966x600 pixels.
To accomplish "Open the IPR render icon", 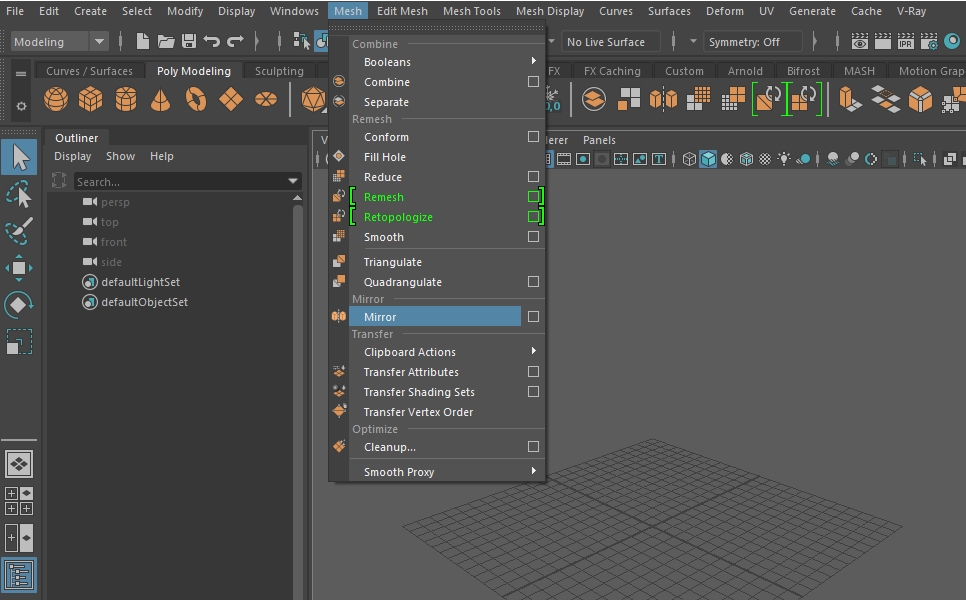I will coord(906,42).
